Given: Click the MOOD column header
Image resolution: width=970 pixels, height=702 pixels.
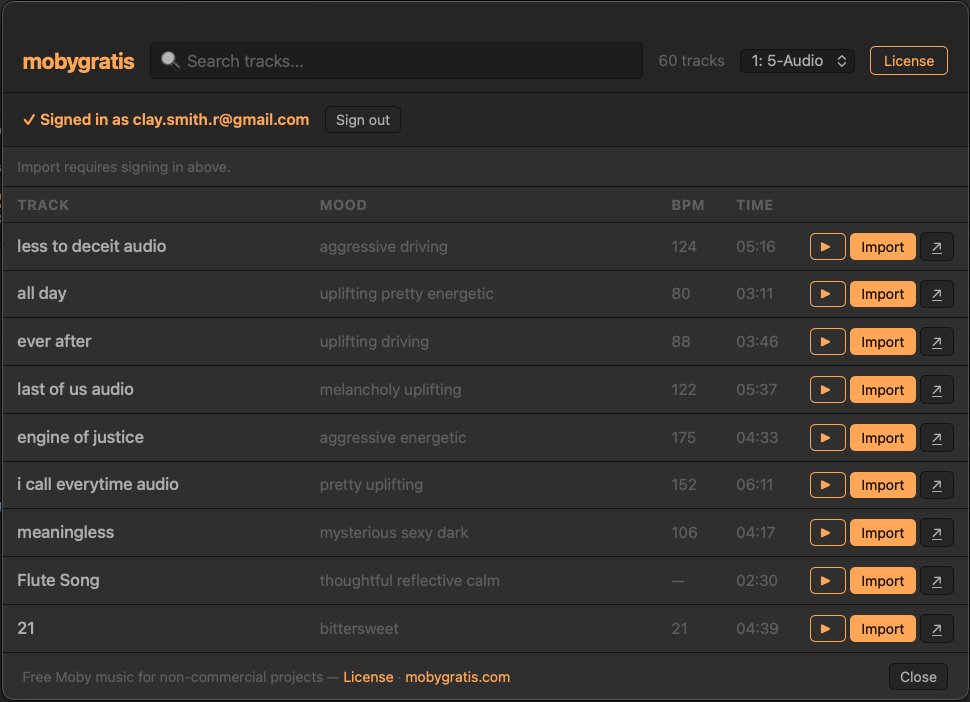Looking at the screenshot, I should (x=343, y=205).
